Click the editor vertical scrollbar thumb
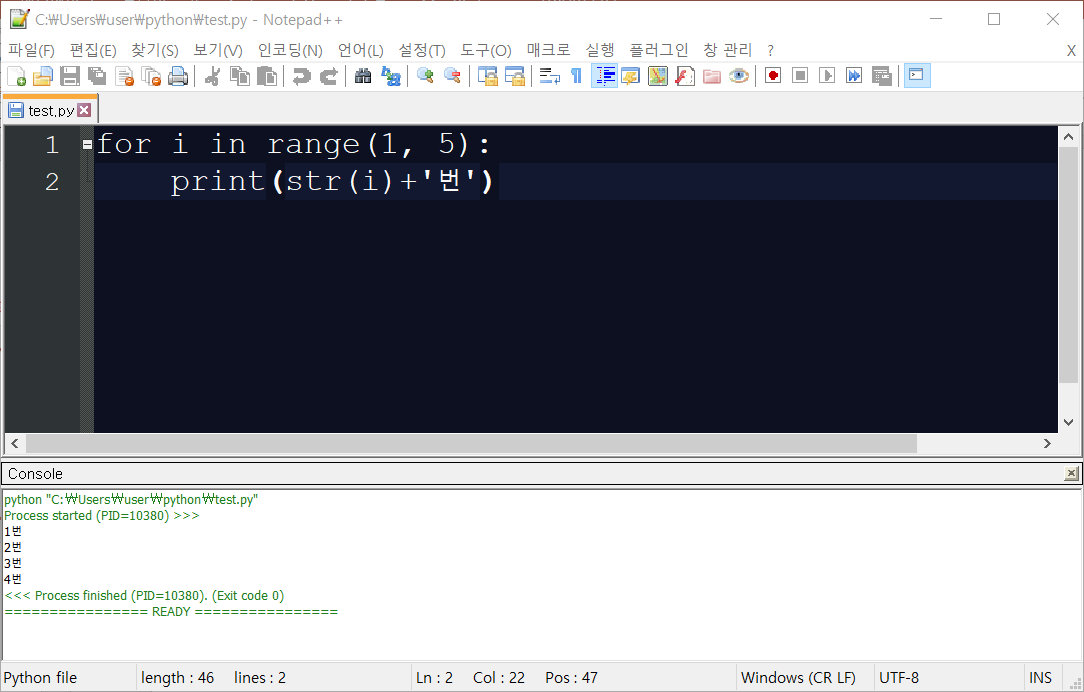The height and width of the screenshot is (692, 1084). 1069,265
